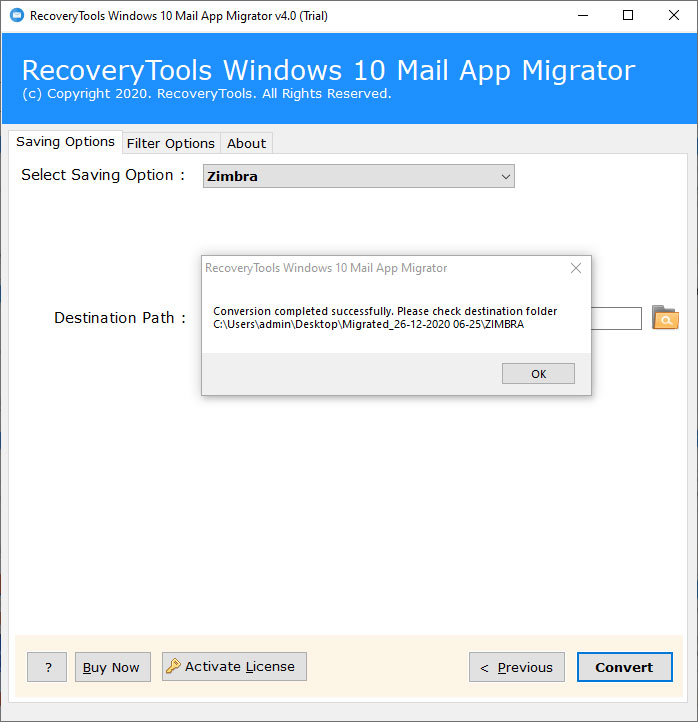Click the Buy Now button
The width and height of the screenshot is (698, 722).
[x=113, y=667]
